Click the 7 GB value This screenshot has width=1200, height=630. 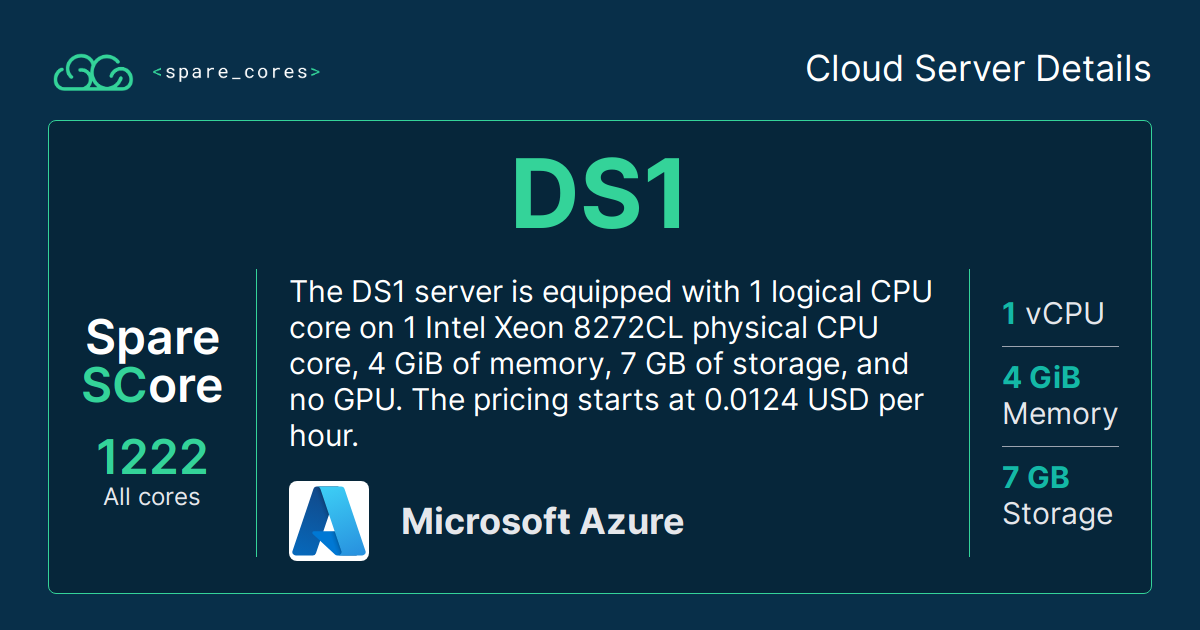1036,478
